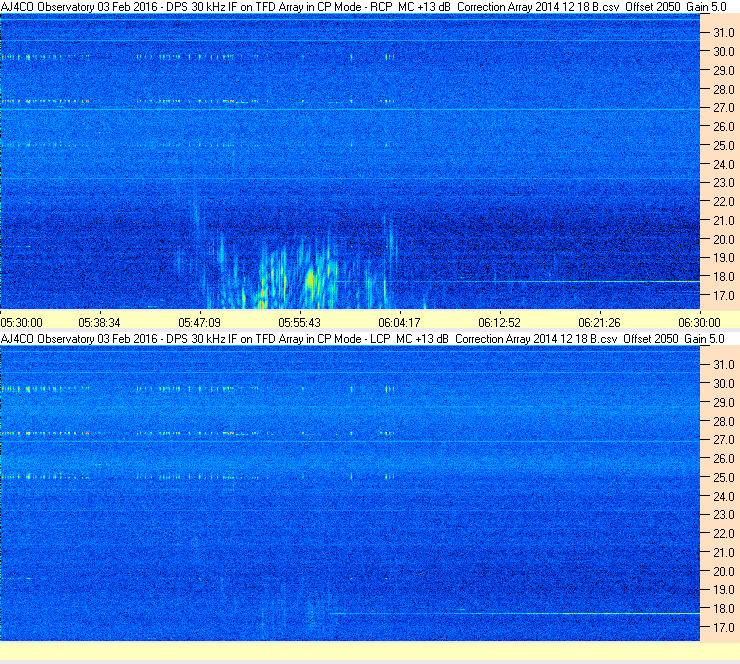Click the 25.0 scale value on LCP chart
This screenshot has height=664, width=740.
[x=724, y=478]
